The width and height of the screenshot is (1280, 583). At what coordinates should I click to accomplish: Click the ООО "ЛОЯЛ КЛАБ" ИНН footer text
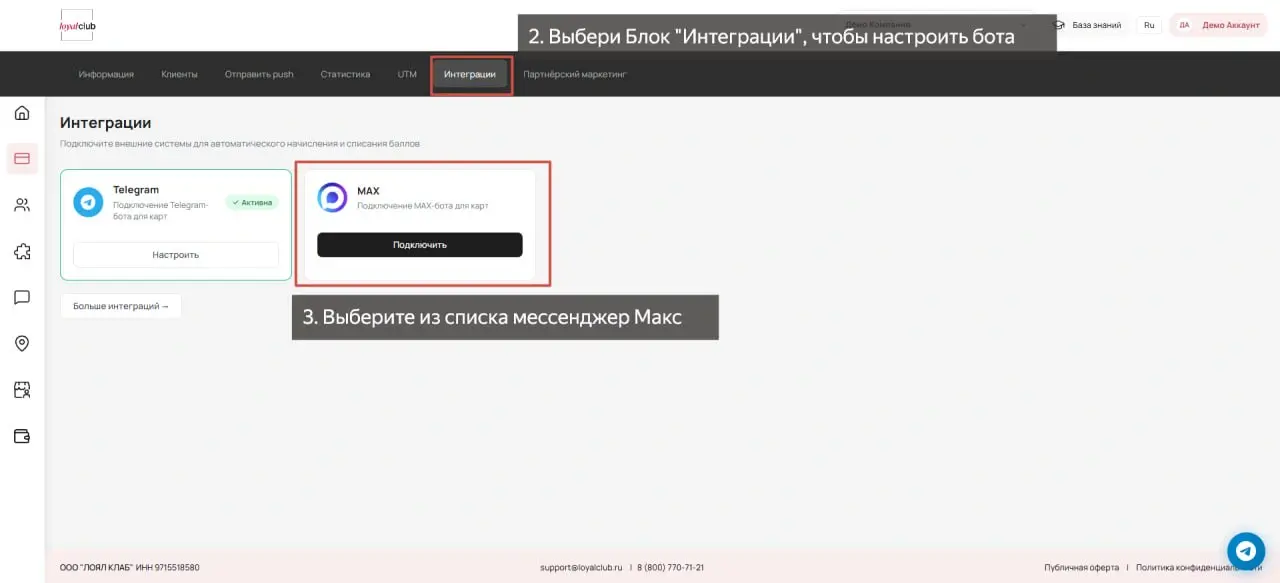pyautogui.click(x=129, y=567)
